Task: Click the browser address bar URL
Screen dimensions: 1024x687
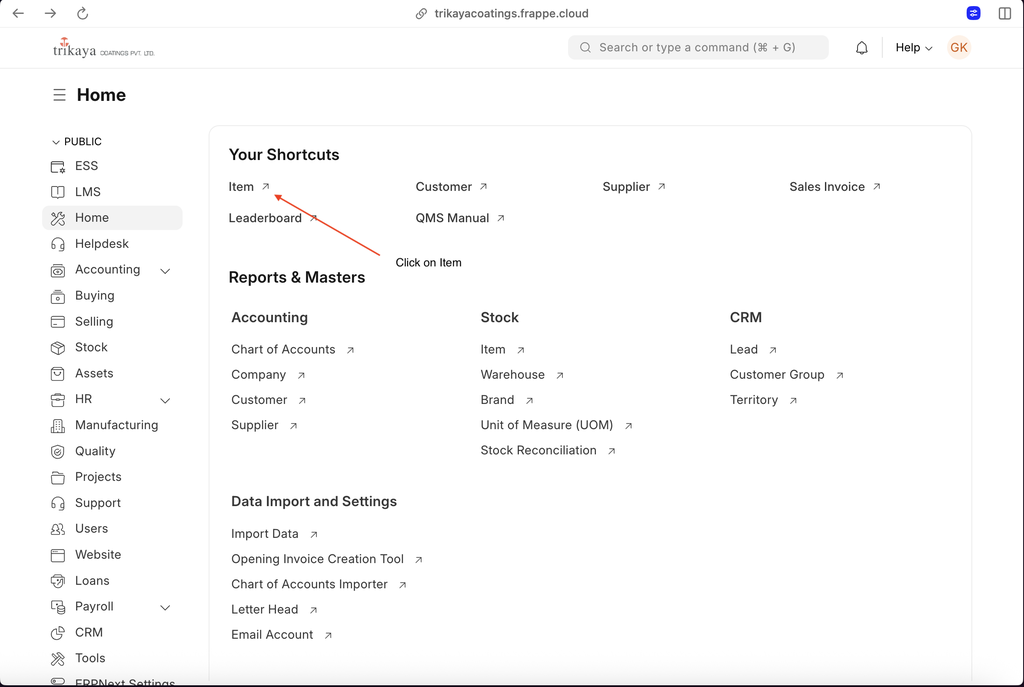Action: [x=511, y=13]
